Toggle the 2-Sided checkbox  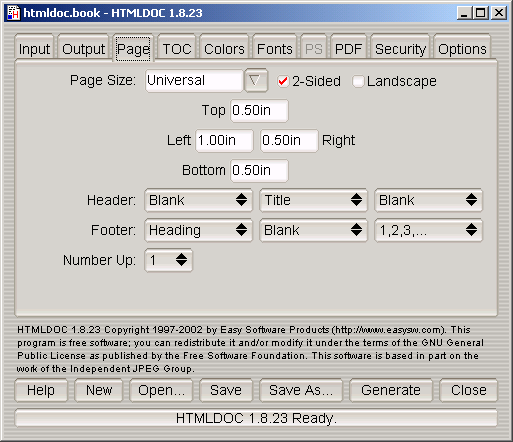(283, 81)
